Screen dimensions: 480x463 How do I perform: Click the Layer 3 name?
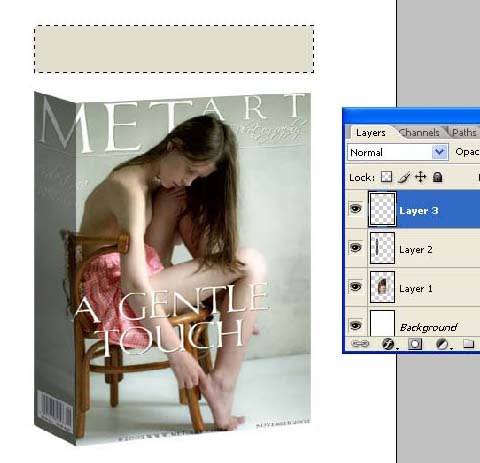[x=419, y=211]
